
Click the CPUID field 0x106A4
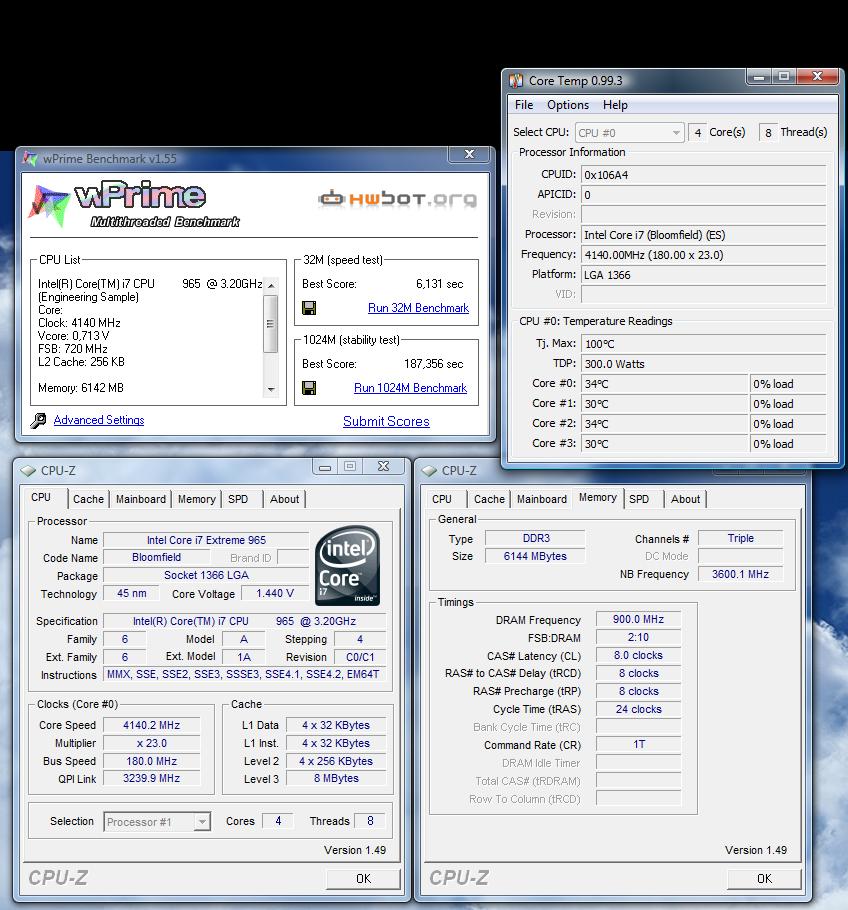703,175
